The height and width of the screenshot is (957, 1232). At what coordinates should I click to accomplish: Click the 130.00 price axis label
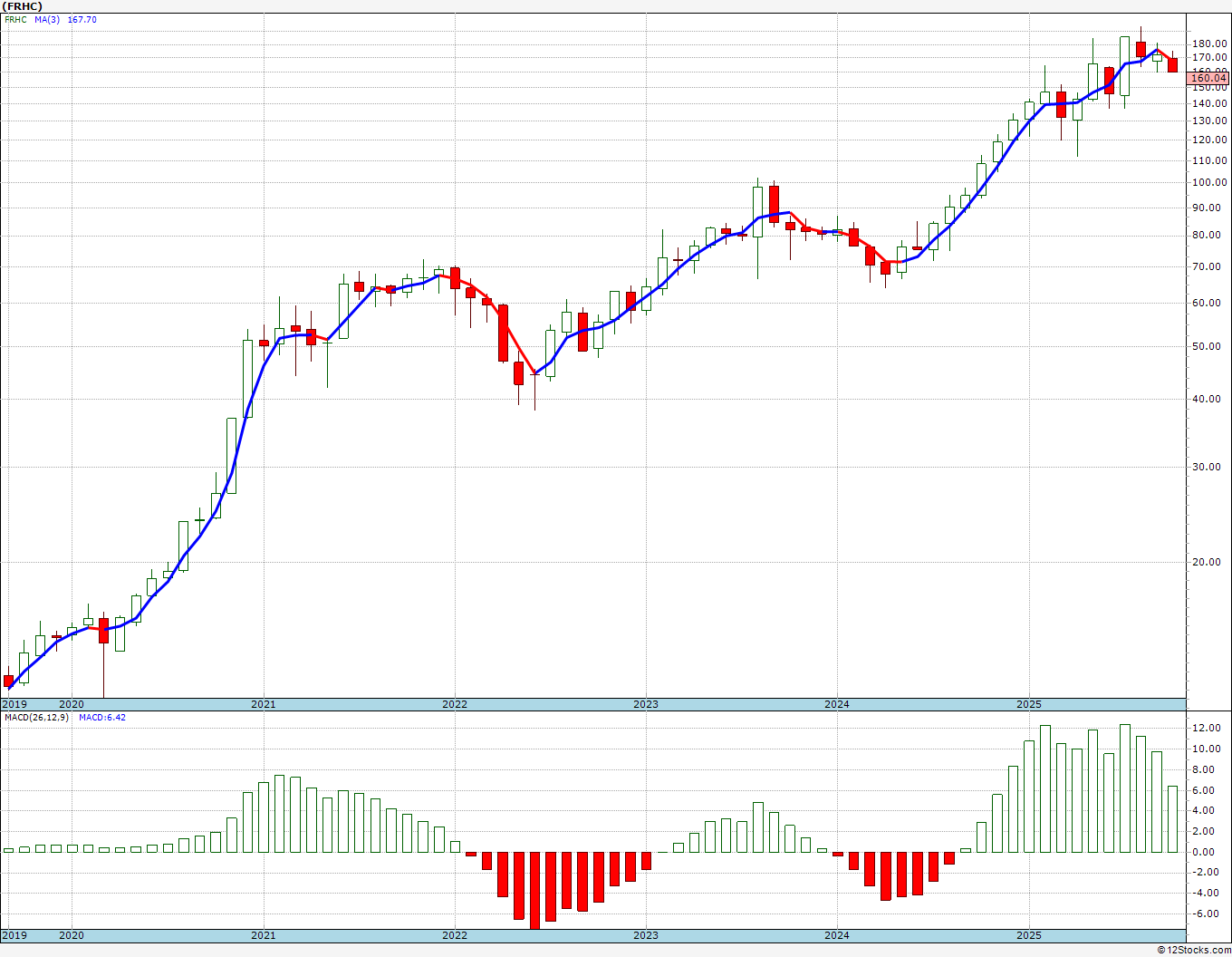tap(1210, 121)
